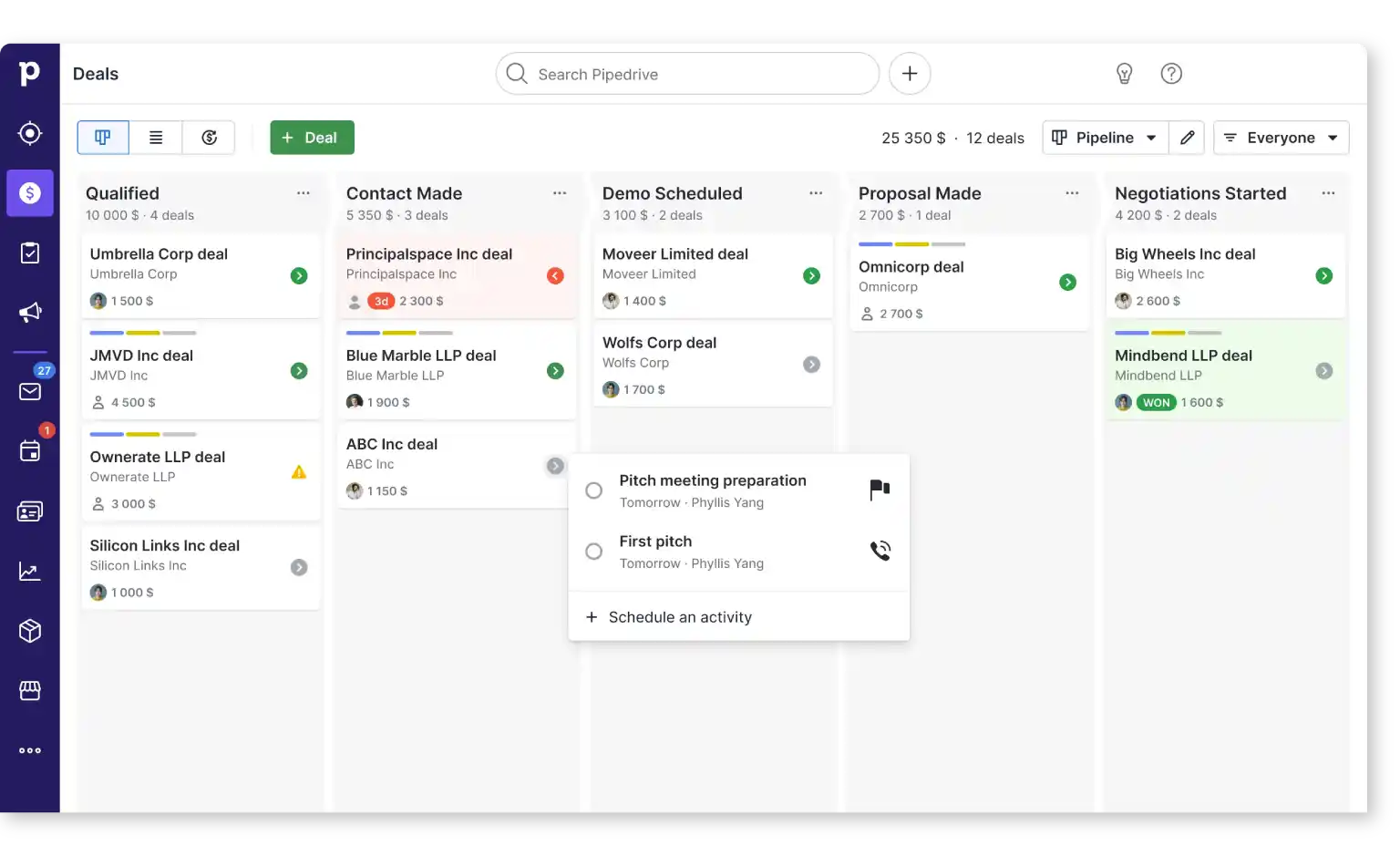Viewport: 1400px width, 856px height.
Task: Expand quick actions on Wolfs Corp deal
Action: 811,364
